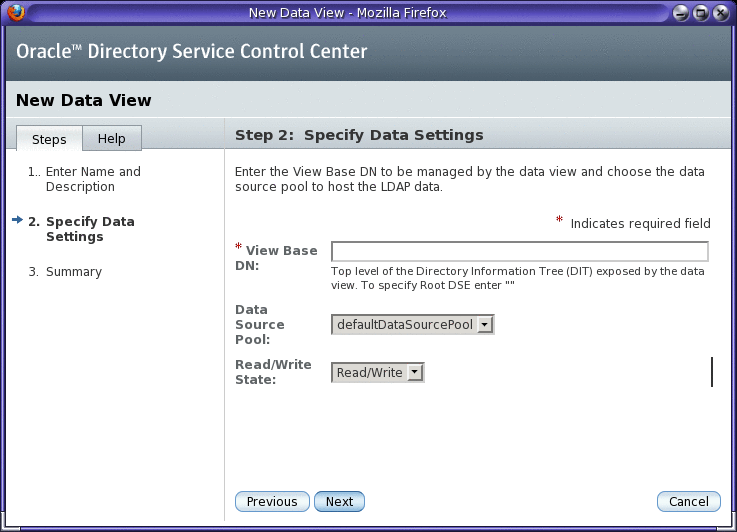Cancel the New Data View wizard
Screen dimensions: 737x532
pos(689,501)
